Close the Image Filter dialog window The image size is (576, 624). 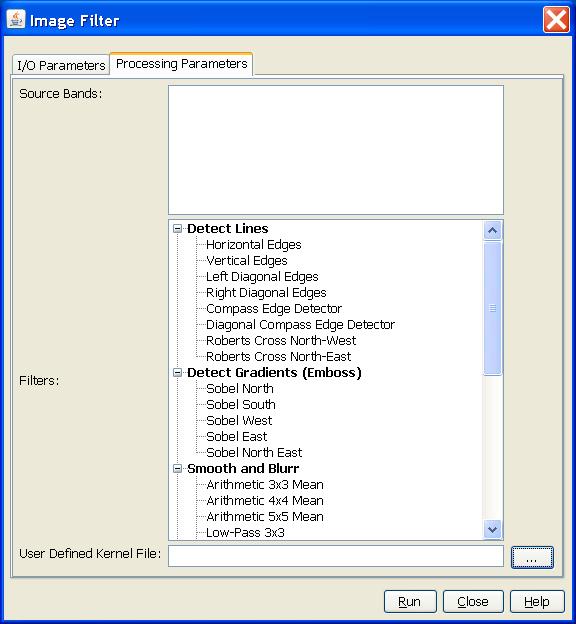coord(556,20)
